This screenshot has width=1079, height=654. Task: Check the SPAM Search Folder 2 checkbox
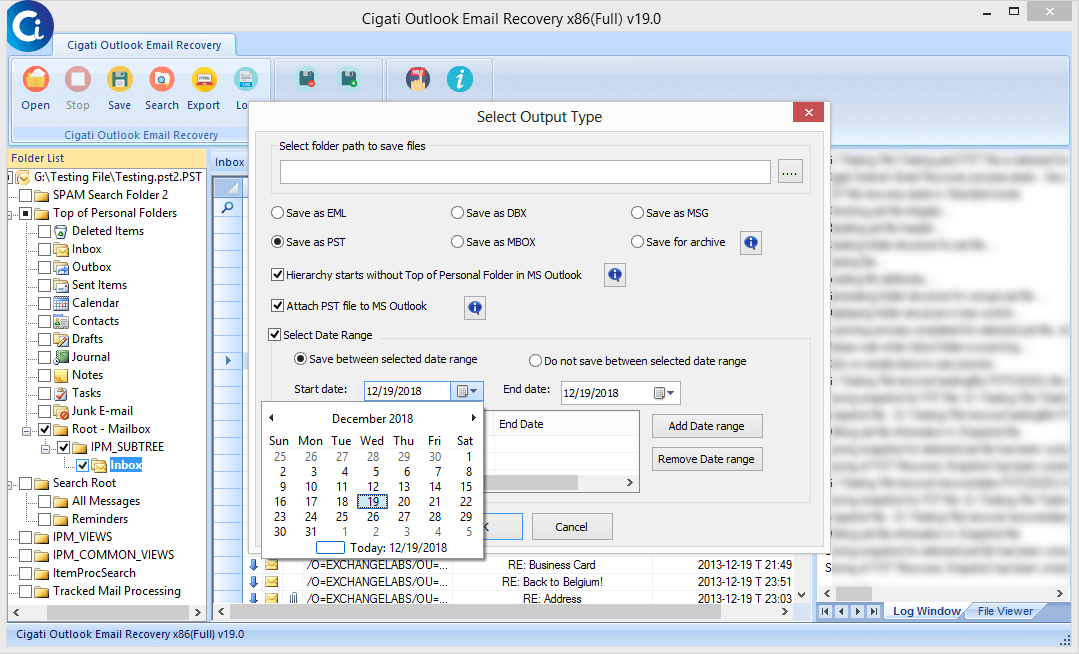[25, 196]
